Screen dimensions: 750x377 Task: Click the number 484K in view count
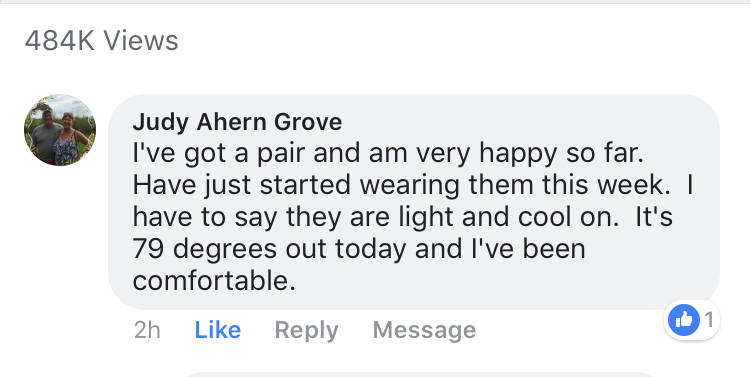pyautogui.click(x=60, y=41)
